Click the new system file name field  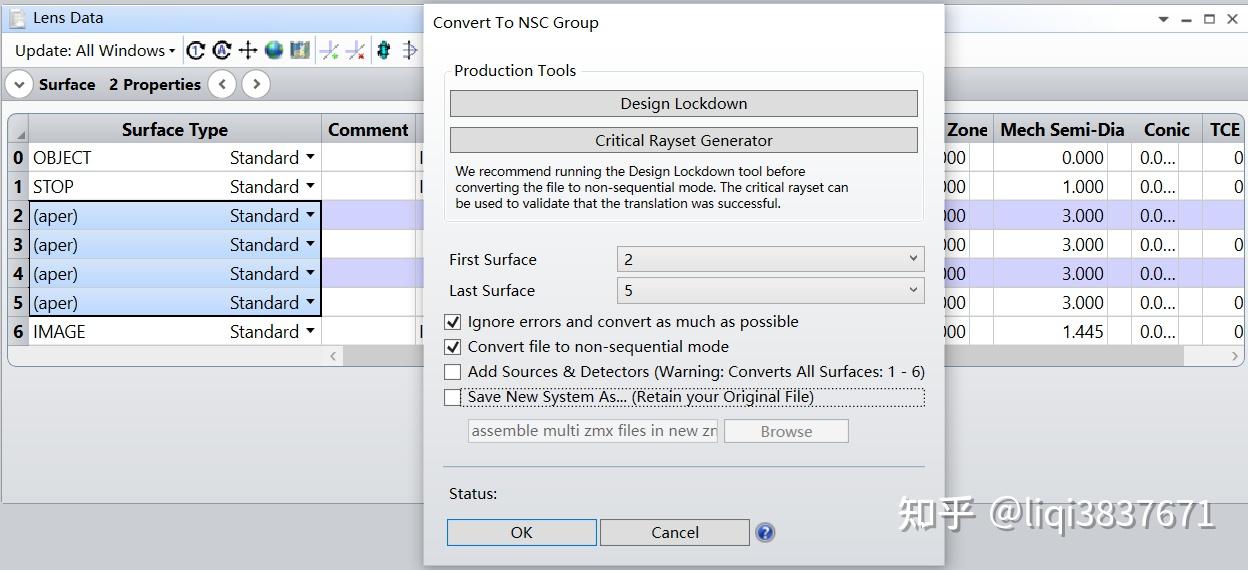click(x=593, y=431)
